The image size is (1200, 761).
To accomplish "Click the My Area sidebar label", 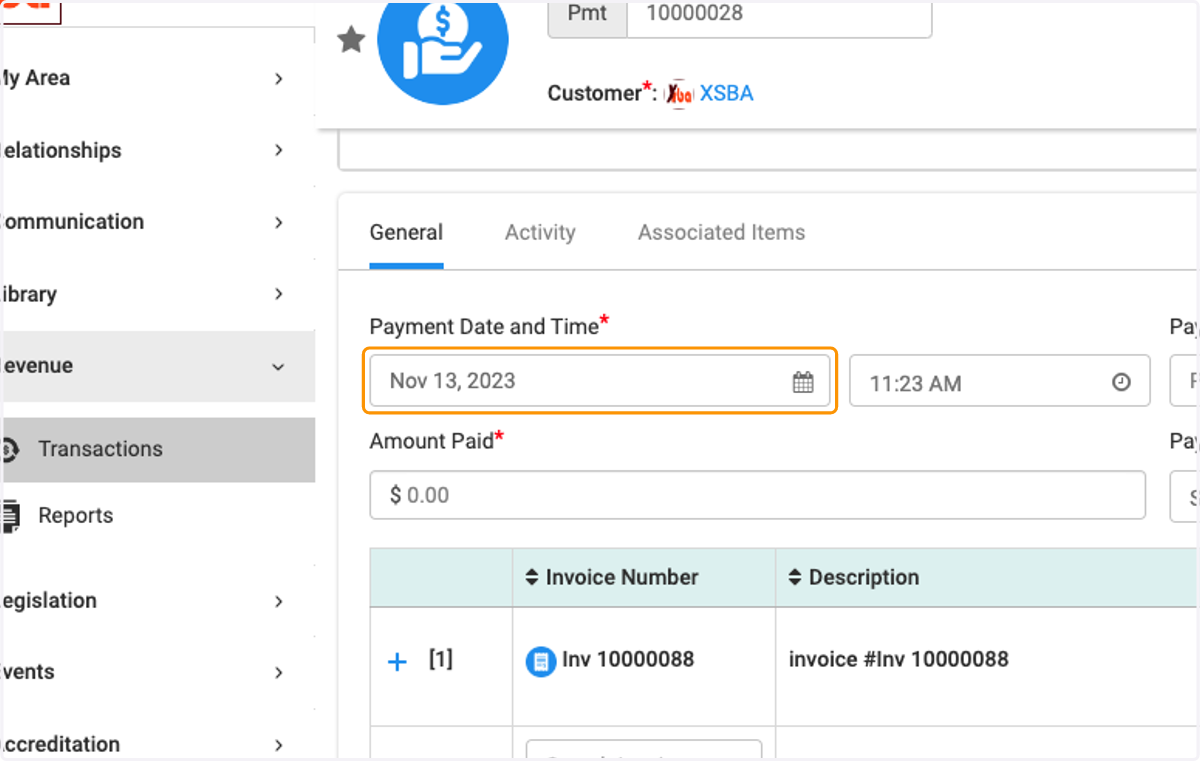I will (34, 78).
